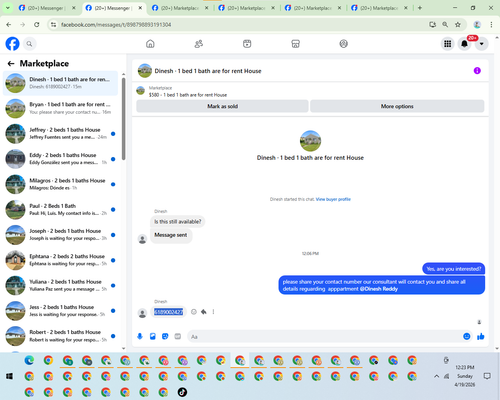This screenshot has width=500, height=400.
Task: Send a thumbs-up like
Action: 481,336
